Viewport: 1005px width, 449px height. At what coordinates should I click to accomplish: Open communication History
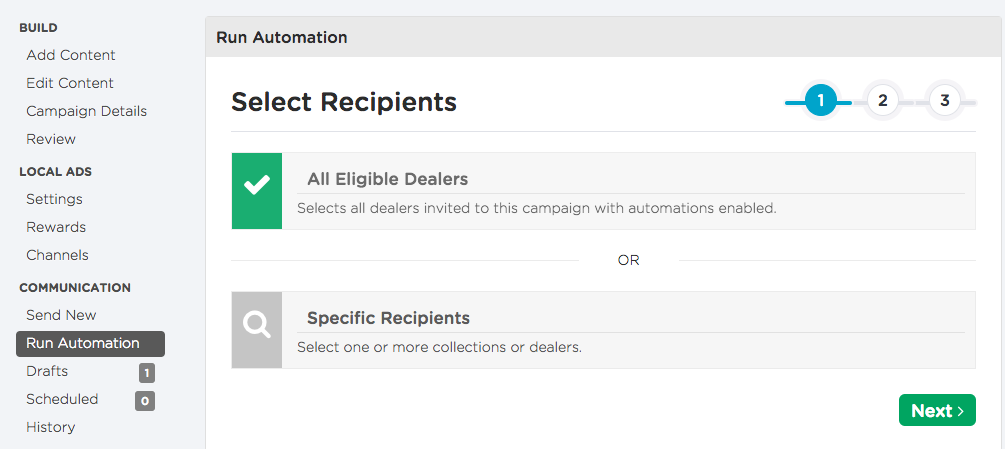pyautogui.click(x=51, y=427)
